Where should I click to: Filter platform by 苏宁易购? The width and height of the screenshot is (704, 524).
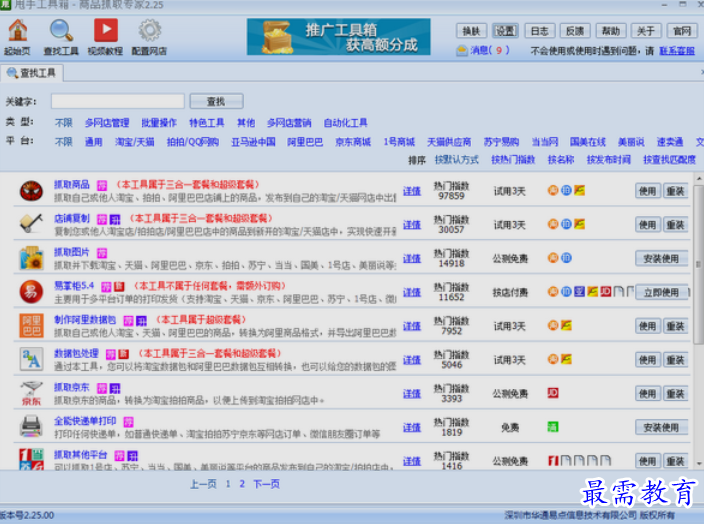pos(501,142)
